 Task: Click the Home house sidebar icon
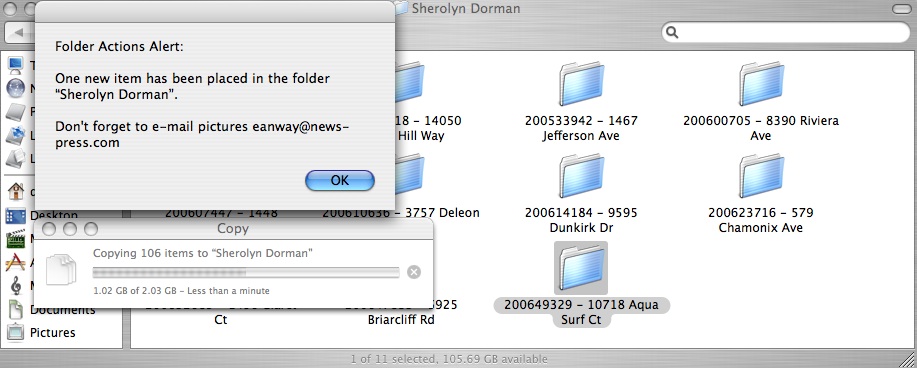point(15,191)
